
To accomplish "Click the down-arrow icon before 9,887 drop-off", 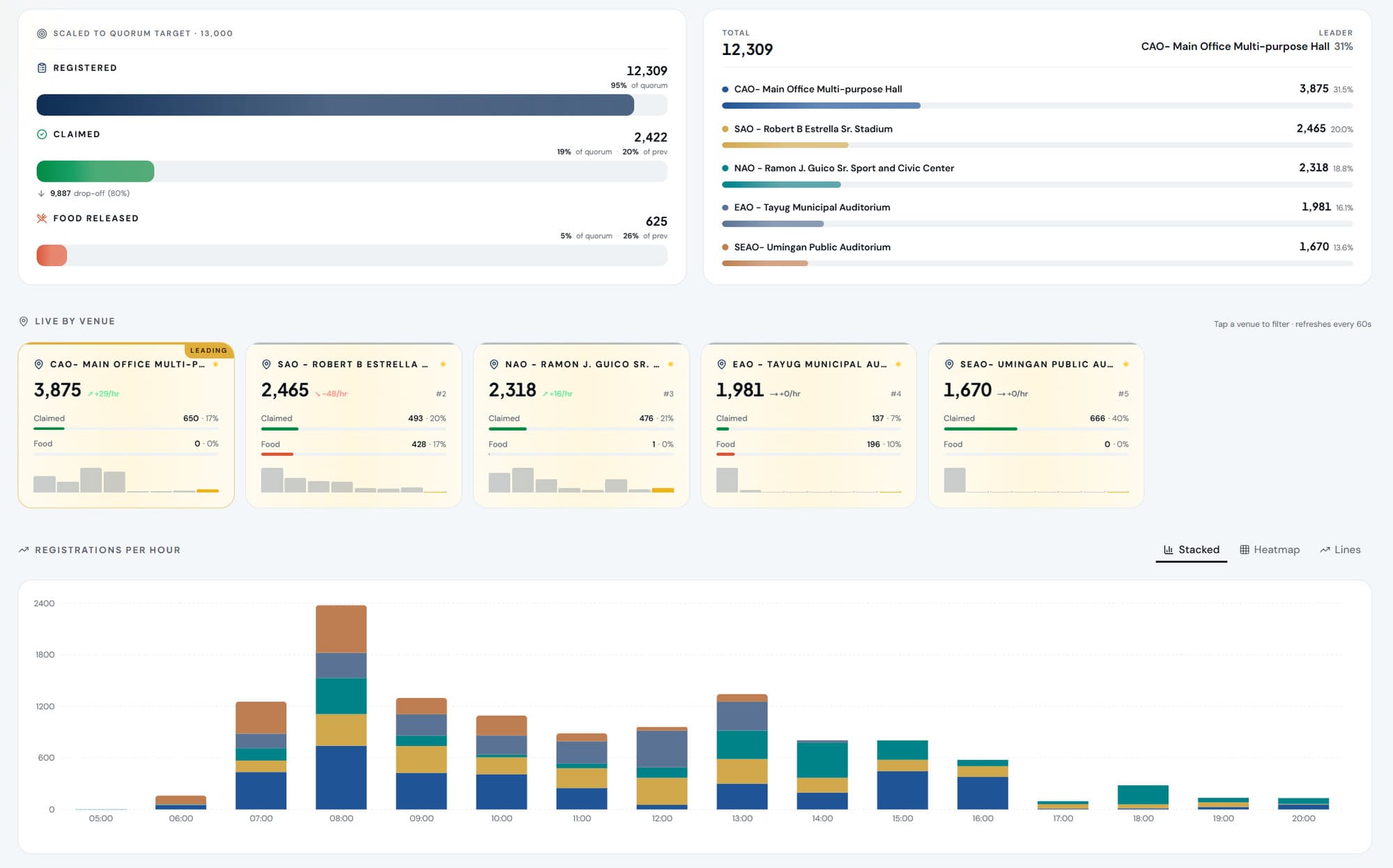I will (x=41, y=194).
